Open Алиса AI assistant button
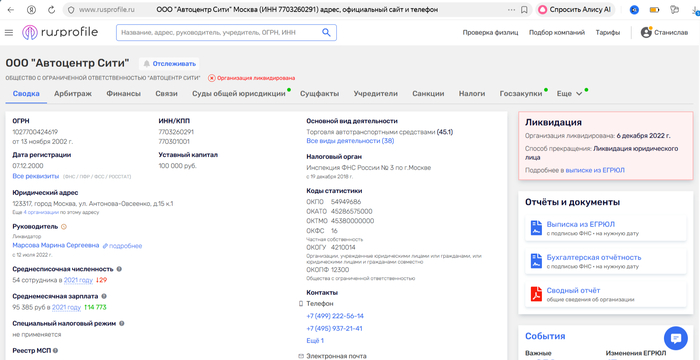700x360 pixels. coord(575,9)
